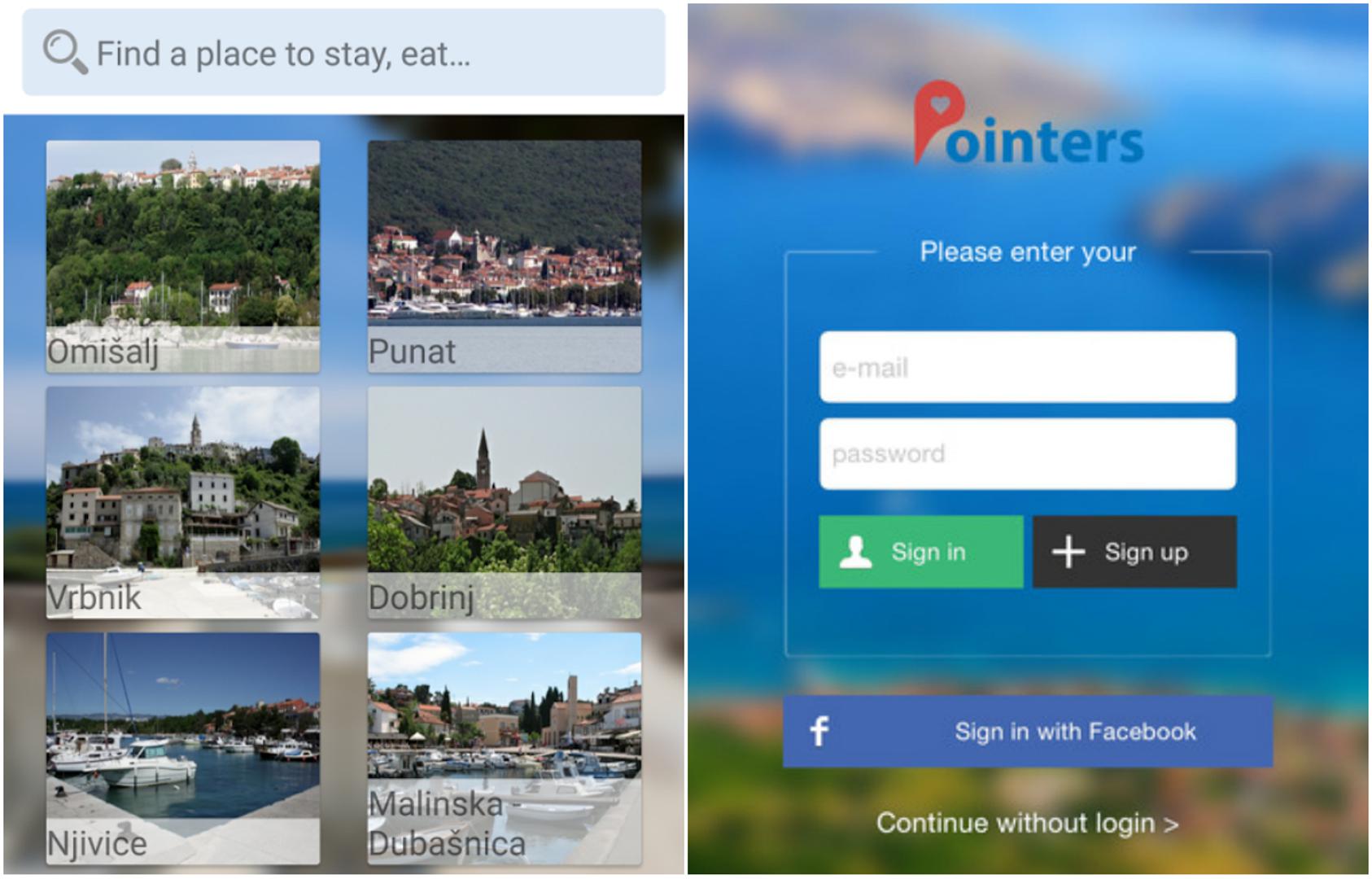Open the Malinska - Dubašnica tile
Screen dimensions: 1372x879
(505, 749)
